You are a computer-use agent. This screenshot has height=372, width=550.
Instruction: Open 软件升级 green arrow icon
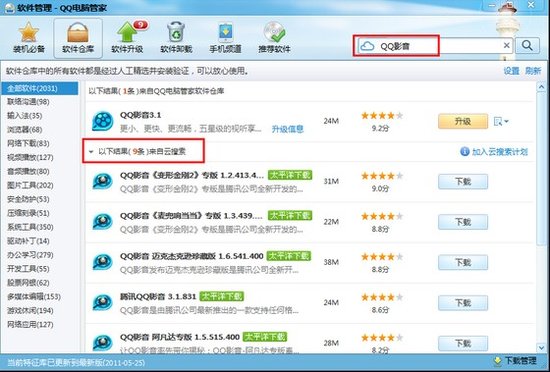(x=127, y=32)
